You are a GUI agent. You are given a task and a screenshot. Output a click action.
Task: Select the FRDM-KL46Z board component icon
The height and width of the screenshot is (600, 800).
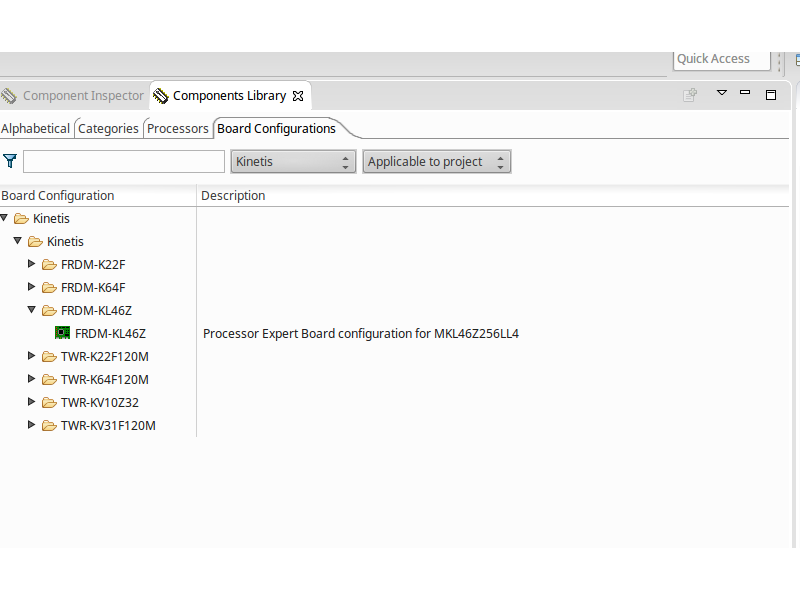62,332
